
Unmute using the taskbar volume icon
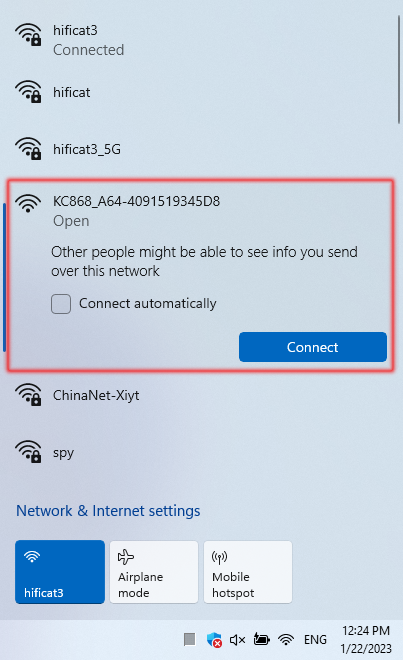click(x=238, y=640)
